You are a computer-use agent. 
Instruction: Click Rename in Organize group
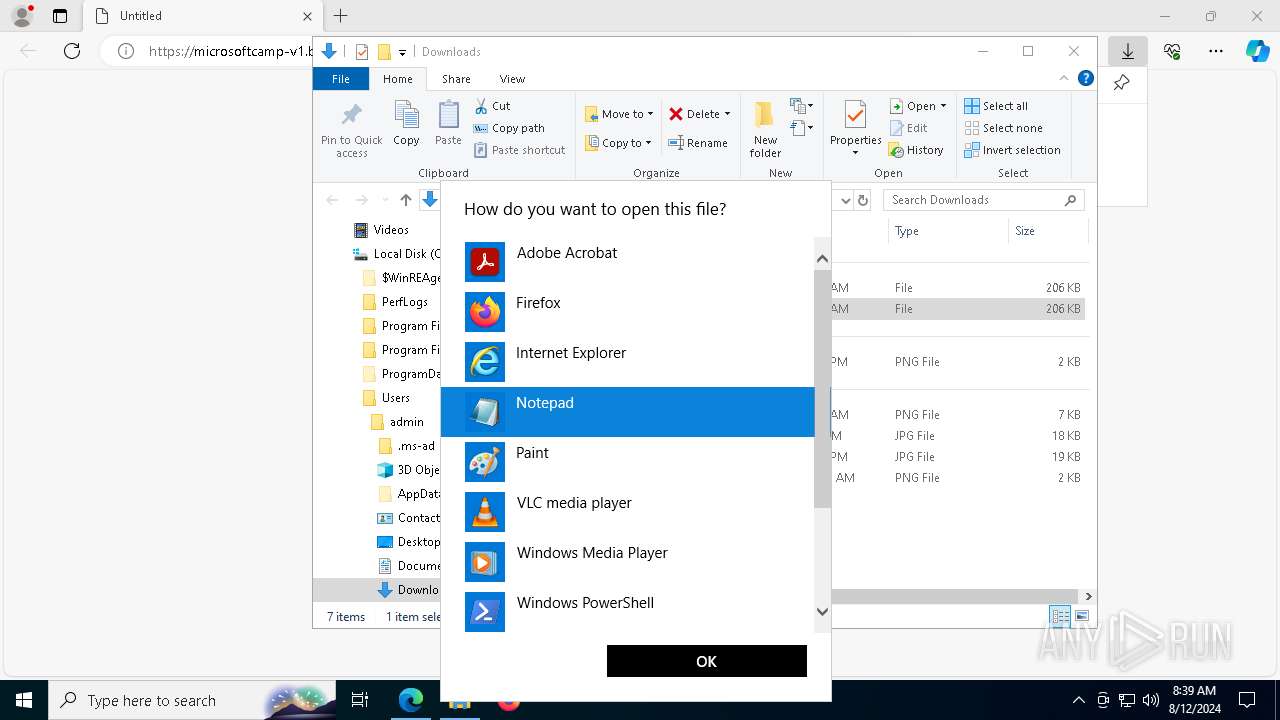[x=698, y=143]
